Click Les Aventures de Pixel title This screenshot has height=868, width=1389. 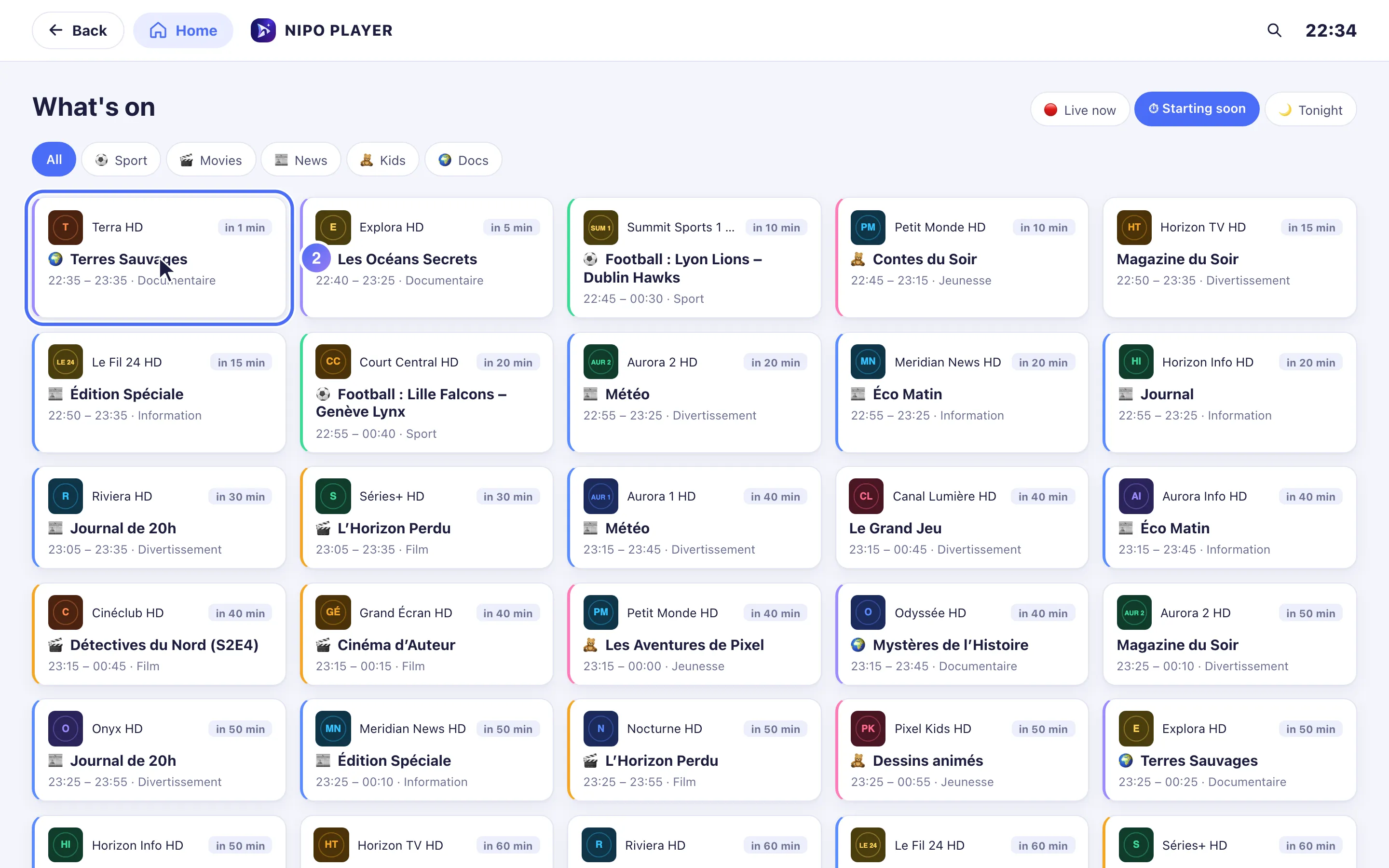pyautogui.click(x=684, y=645)
